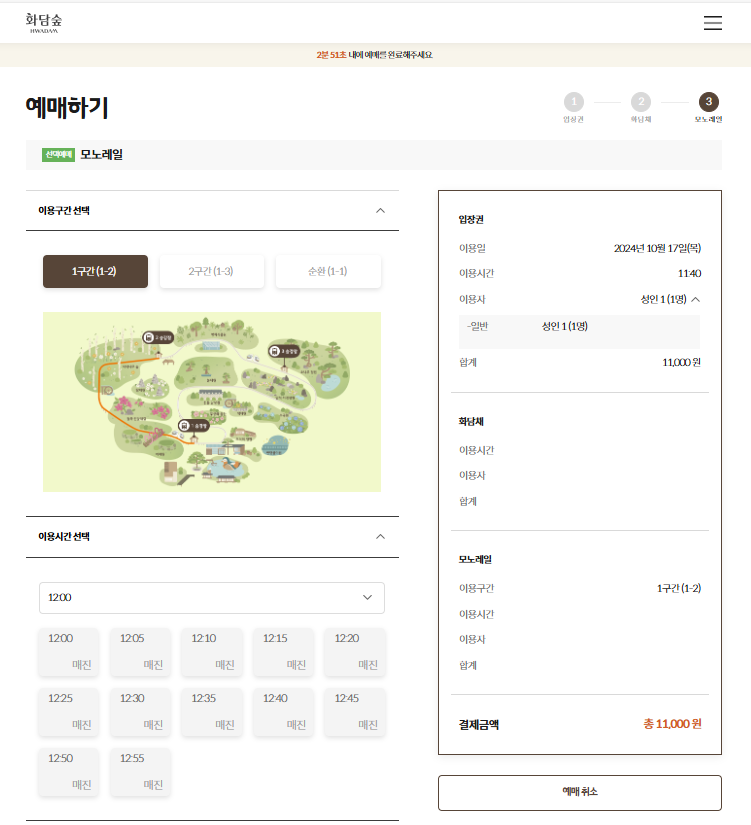Screen dimensions: 751x825
Task: Select 순환 (1-1) loop section
Action: coord(328,271)
